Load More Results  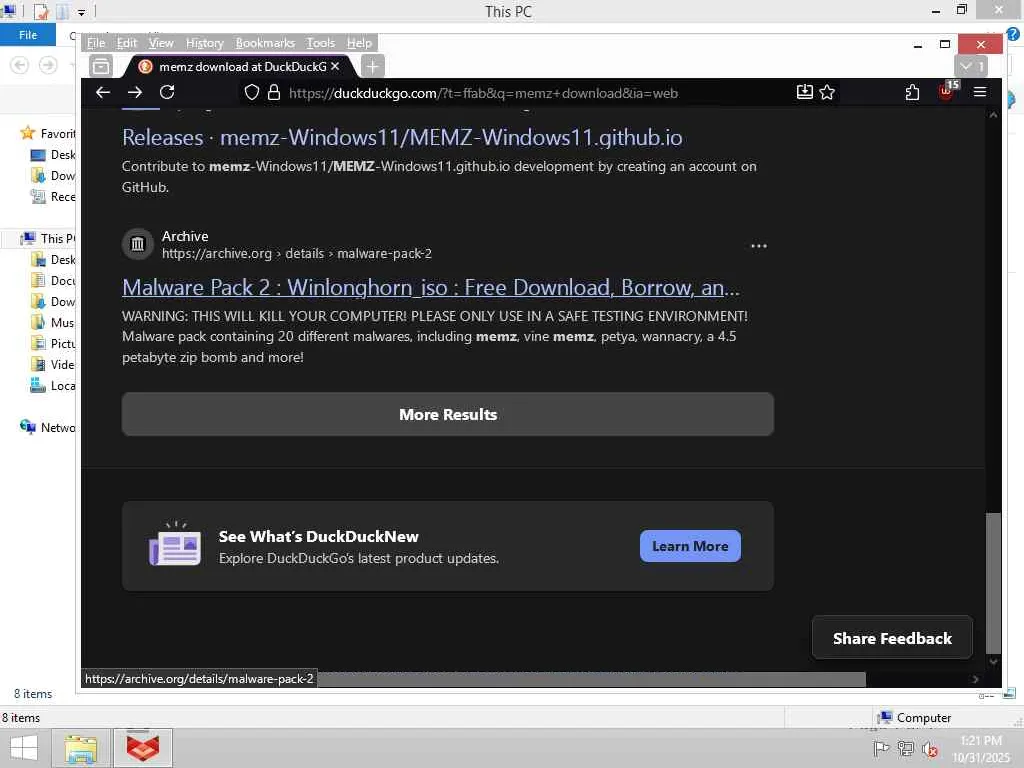448,415
